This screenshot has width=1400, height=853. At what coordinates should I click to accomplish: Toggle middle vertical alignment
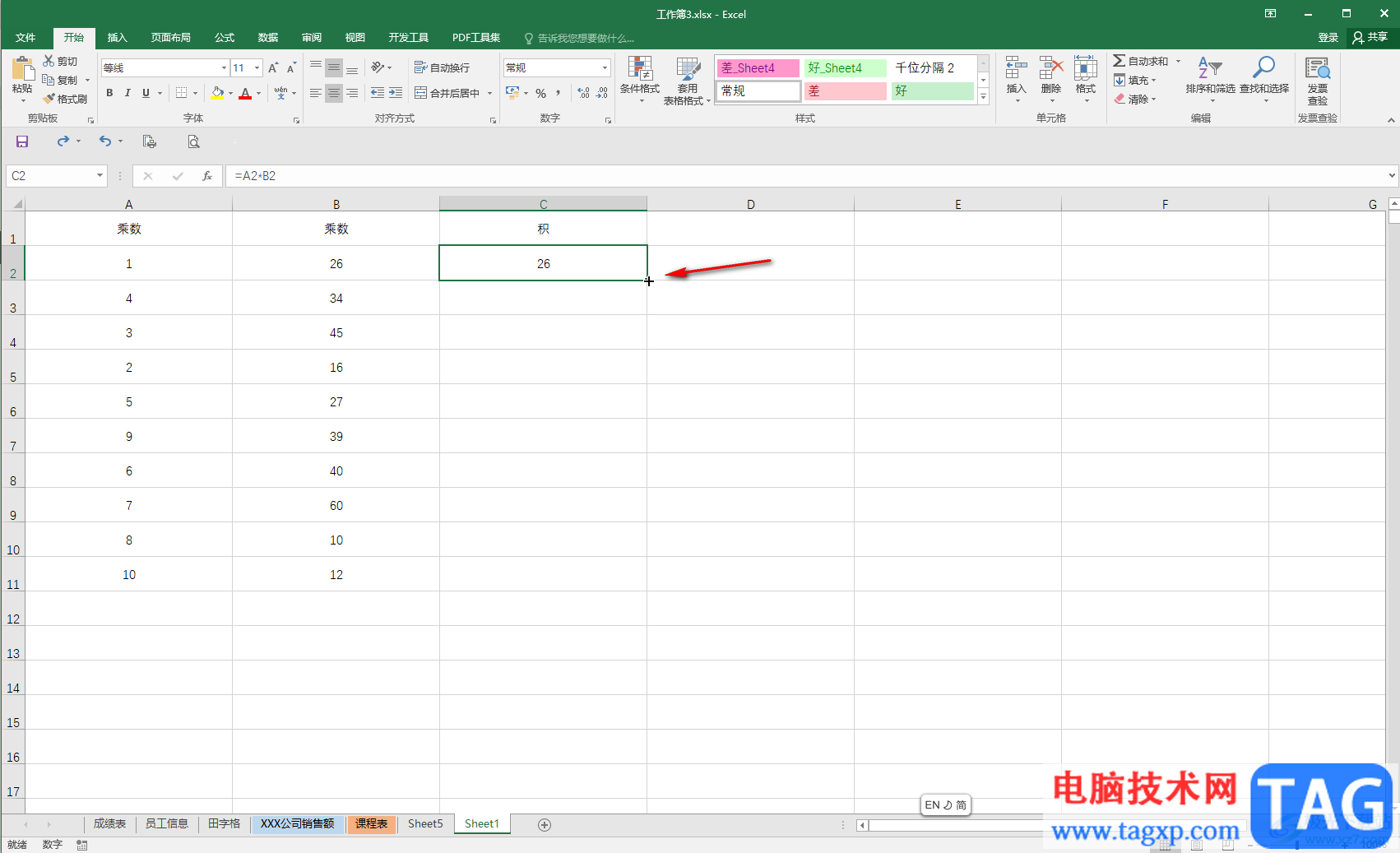pyautogui.click(x=333, y=67)
